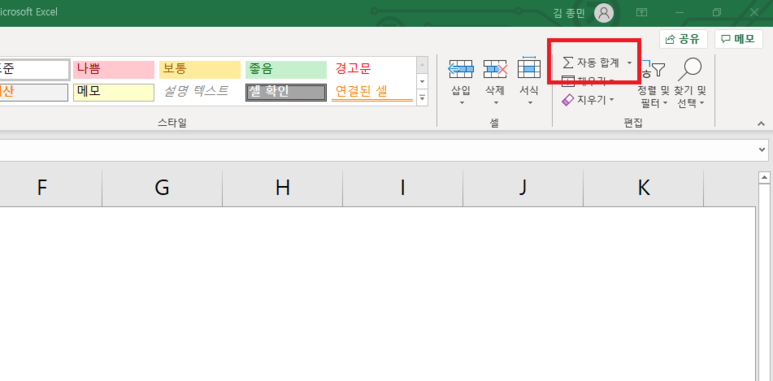Expand the Clear (지우기) dropdown arrow
This screenshot has width=773, height=381.
point(612,100)
